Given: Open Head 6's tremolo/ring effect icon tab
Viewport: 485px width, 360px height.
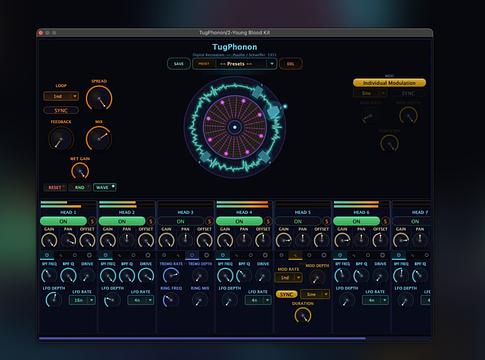Looking at the screenshot, I should click(x=368, y=255).
